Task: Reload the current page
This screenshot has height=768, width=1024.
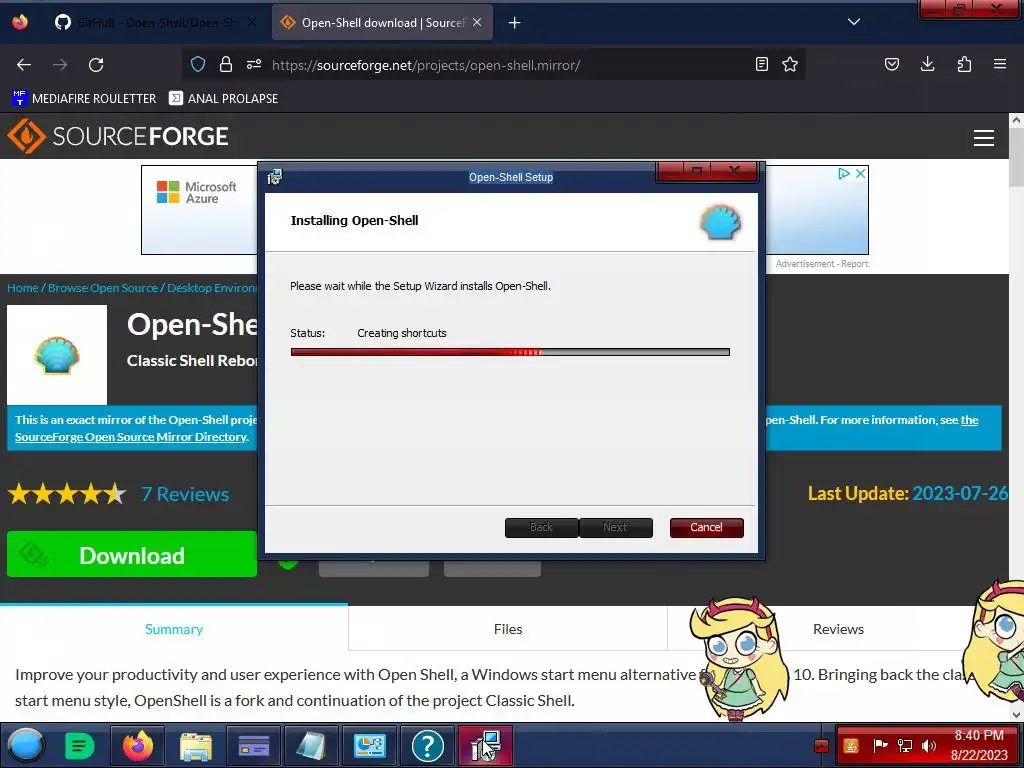Action: pyautogui.click(x=96, y=65)
